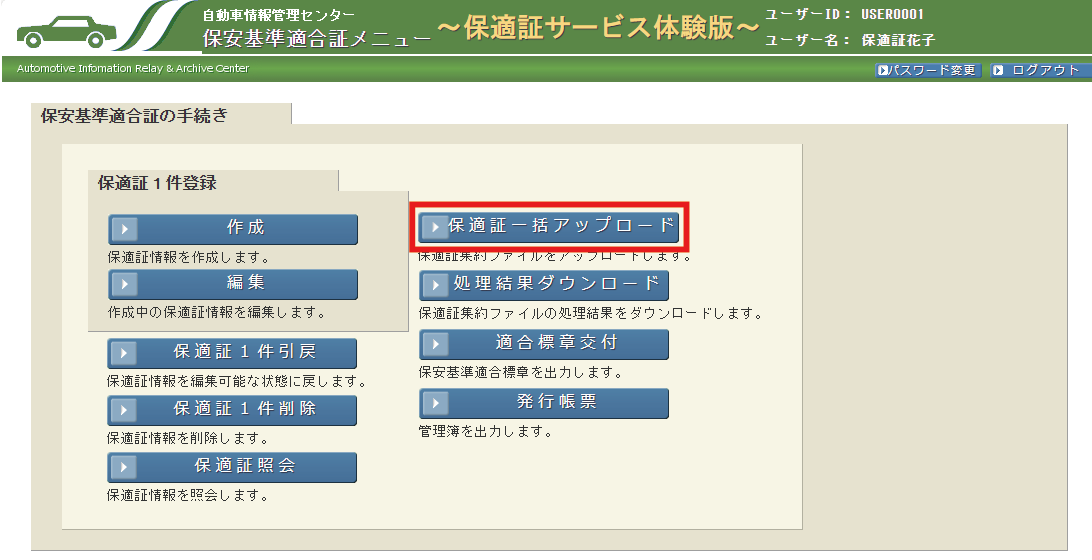The height and width of the screenshot is (560, 1092).
Task: Click 保適証一括アップロード bulk upload button
Action: click(x=549, y=227)
